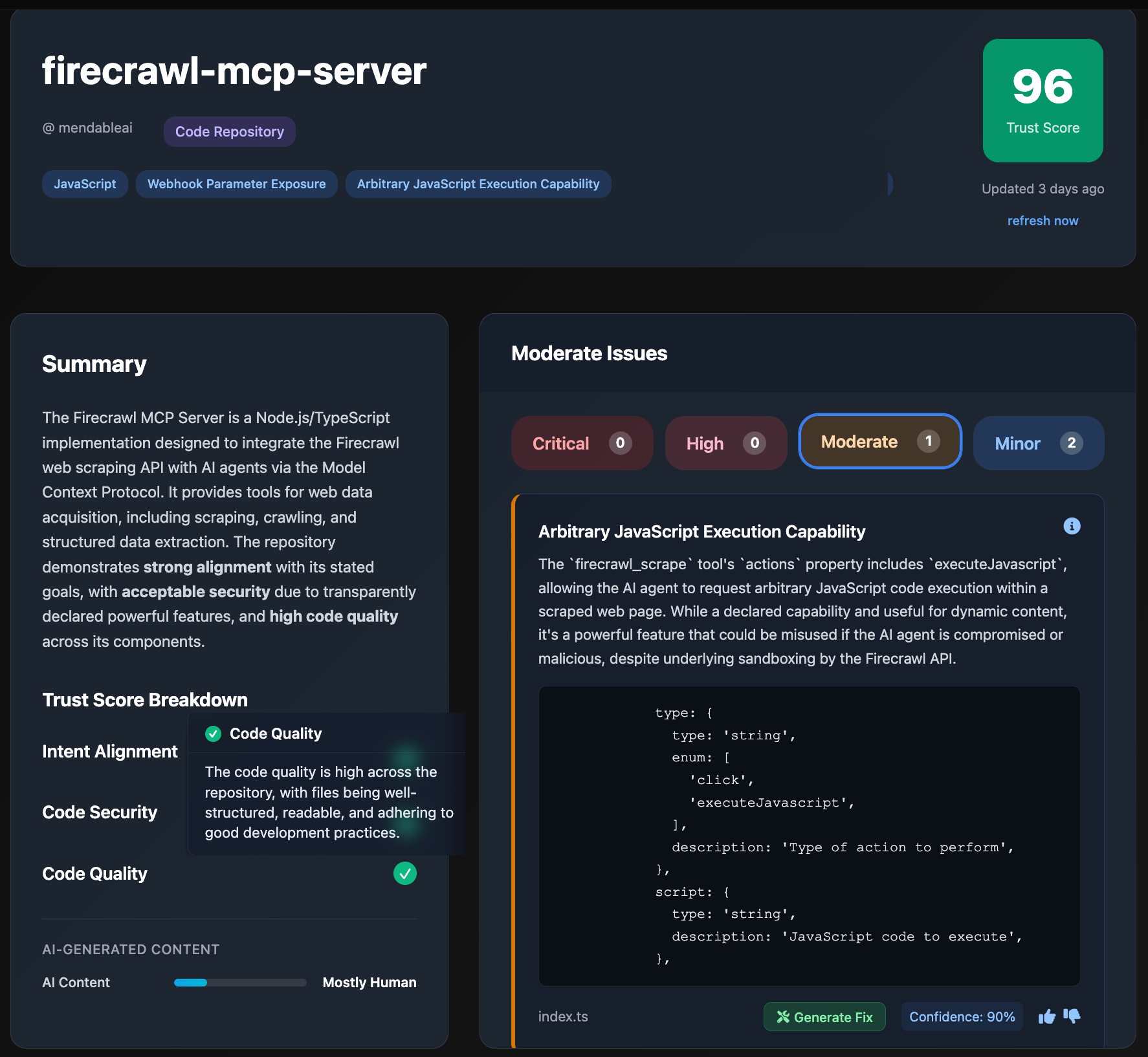Click the Generate Fix button

pyautogui.click(x=824, y=1017)
